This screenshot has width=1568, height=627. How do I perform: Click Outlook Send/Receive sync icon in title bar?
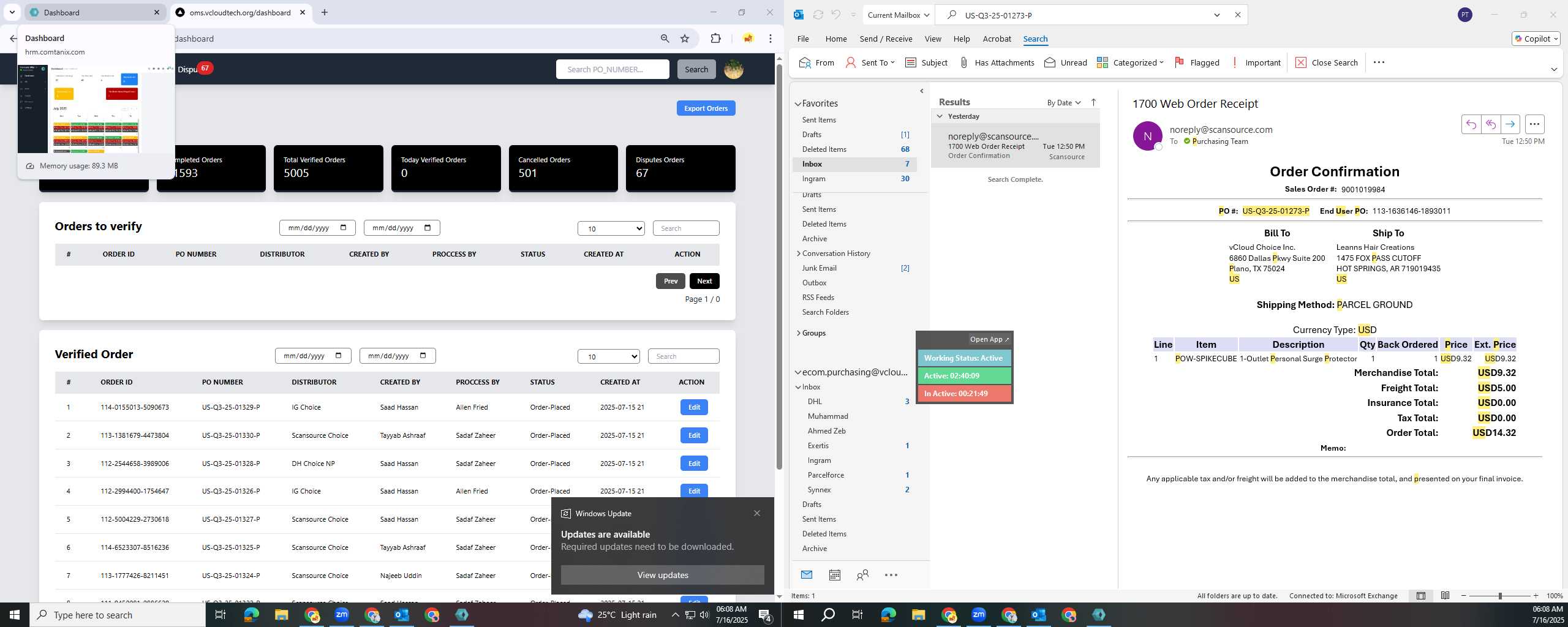818,15
